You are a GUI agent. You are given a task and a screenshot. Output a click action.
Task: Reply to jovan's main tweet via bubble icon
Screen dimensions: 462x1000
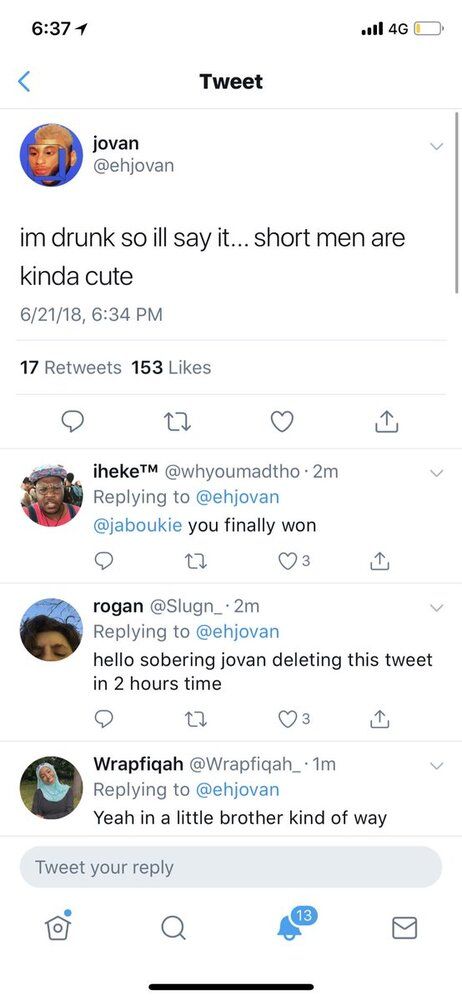[72, 422]
